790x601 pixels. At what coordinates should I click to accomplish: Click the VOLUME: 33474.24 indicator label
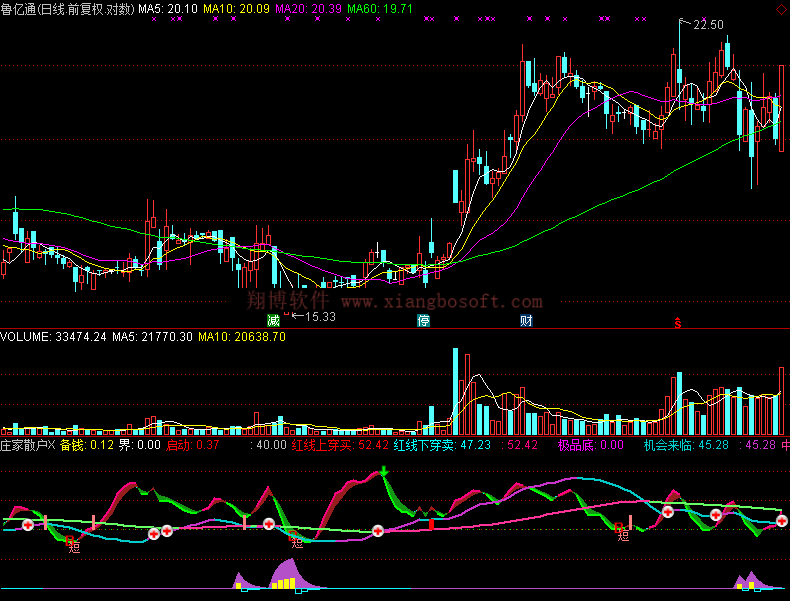pos(53,337)
